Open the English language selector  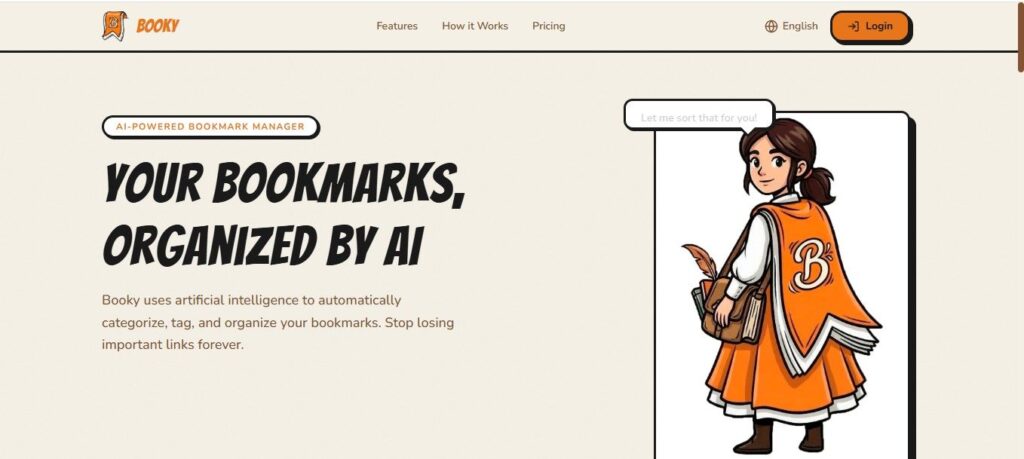click(792, 26)
